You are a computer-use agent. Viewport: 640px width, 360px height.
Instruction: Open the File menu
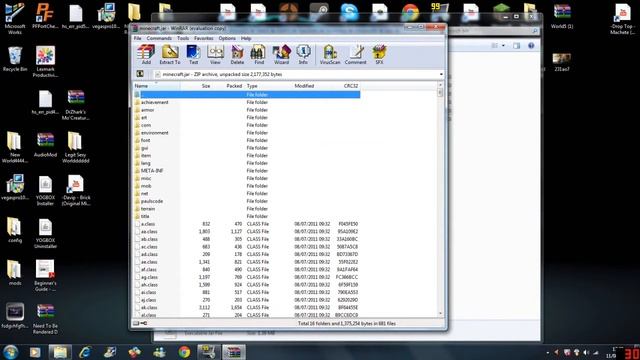[138, 38]
